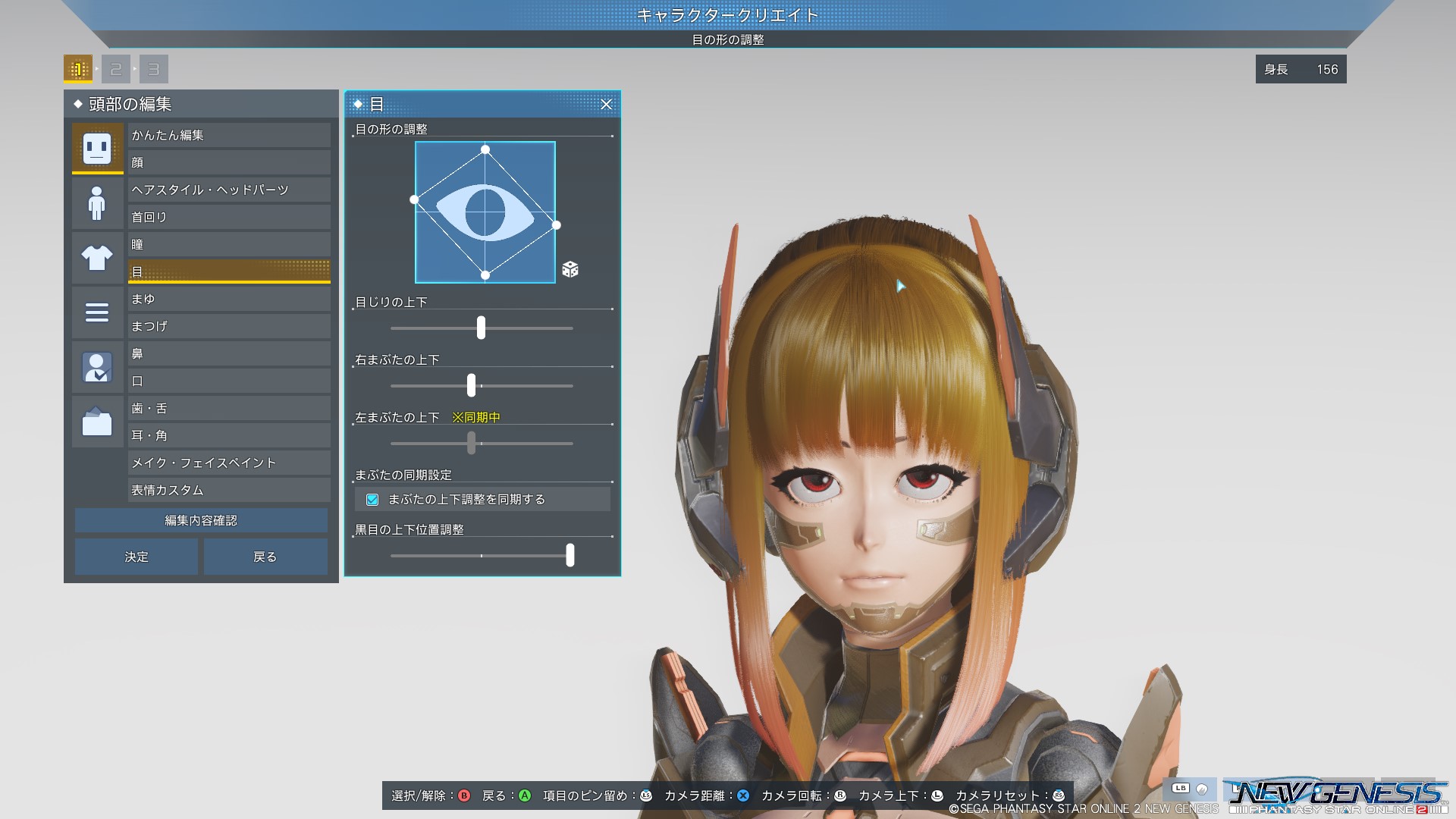Click the eye illustration in the shape editor
The height and width of the screenshot is (819, 1456).
(x=485, y=212)
